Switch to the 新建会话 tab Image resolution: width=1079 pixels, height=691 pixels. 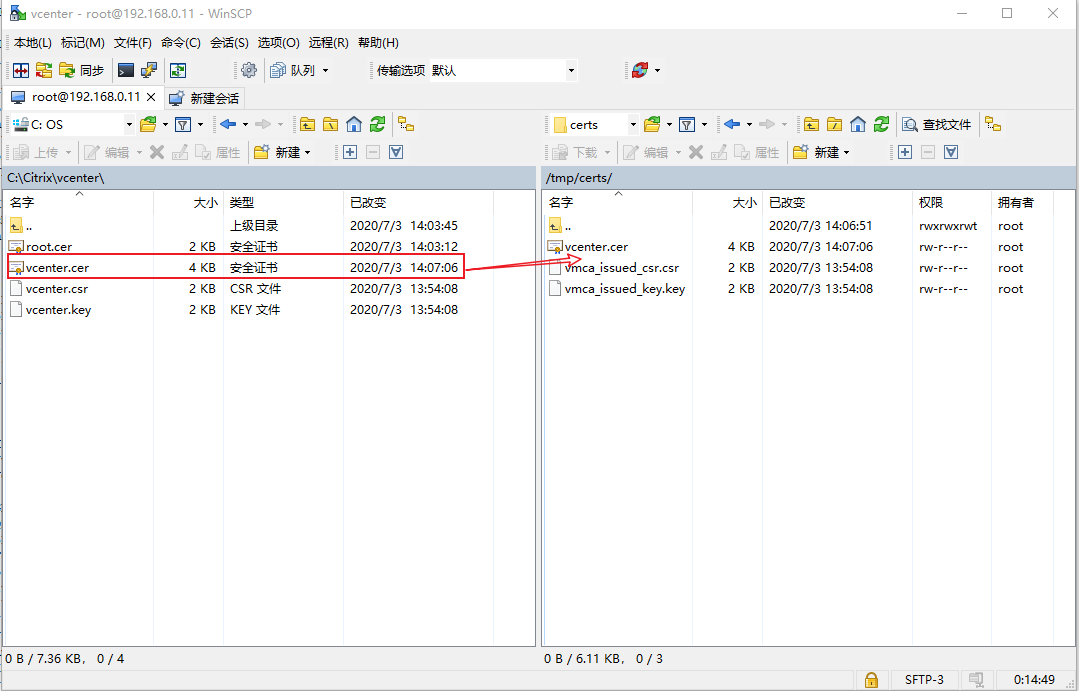pos(204,98)
